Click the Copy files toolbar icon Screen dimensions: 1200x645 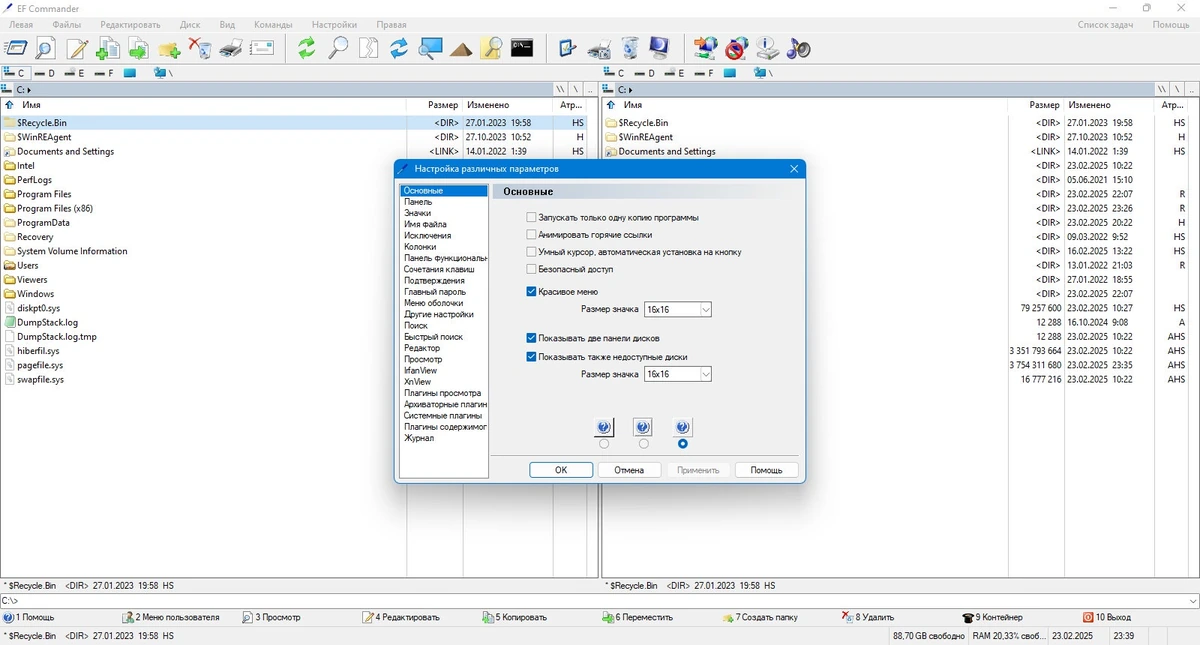point(107,47)
